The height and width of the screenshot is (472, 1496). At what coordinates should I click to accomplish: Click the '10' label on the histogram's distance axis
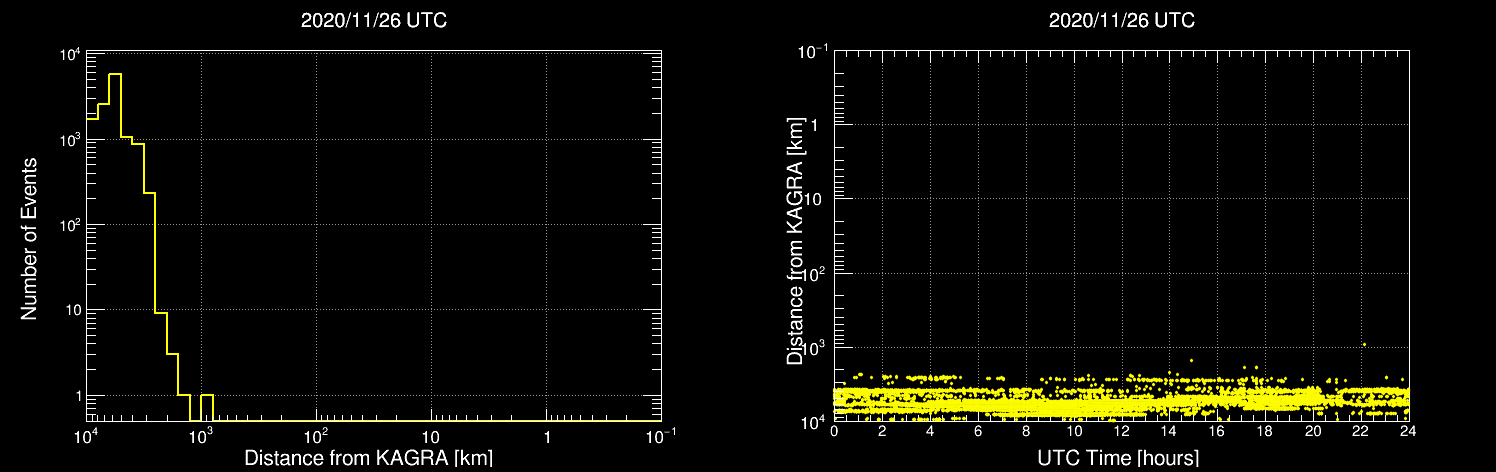tap(431, 437)
